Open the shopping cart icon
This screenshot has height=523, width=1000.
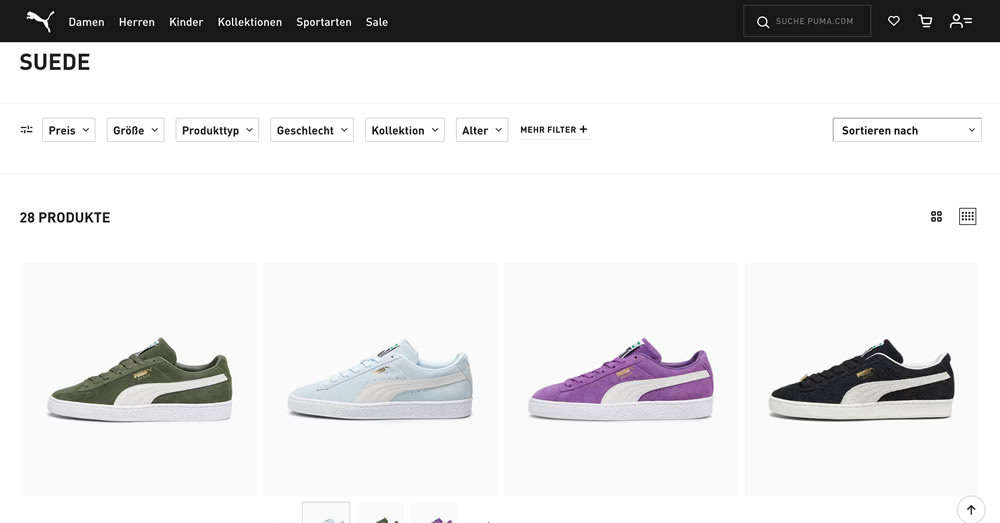coord(925,21)
